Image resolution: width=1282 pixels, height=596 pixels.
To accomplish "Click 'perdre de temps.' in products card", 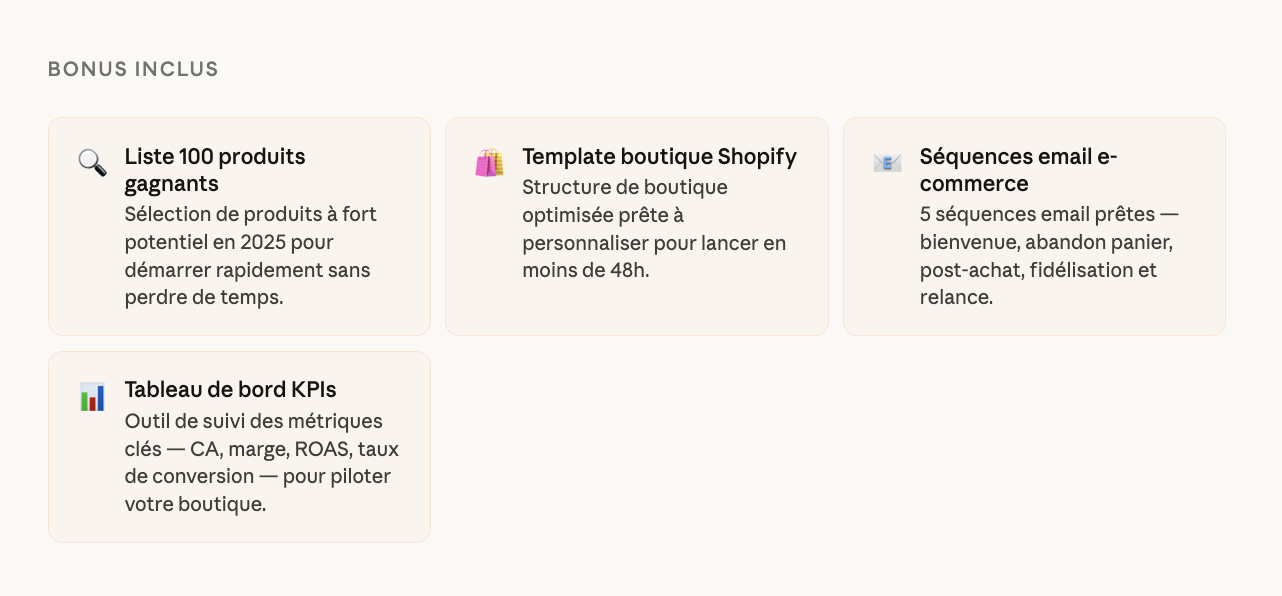I will pos(204,297).
